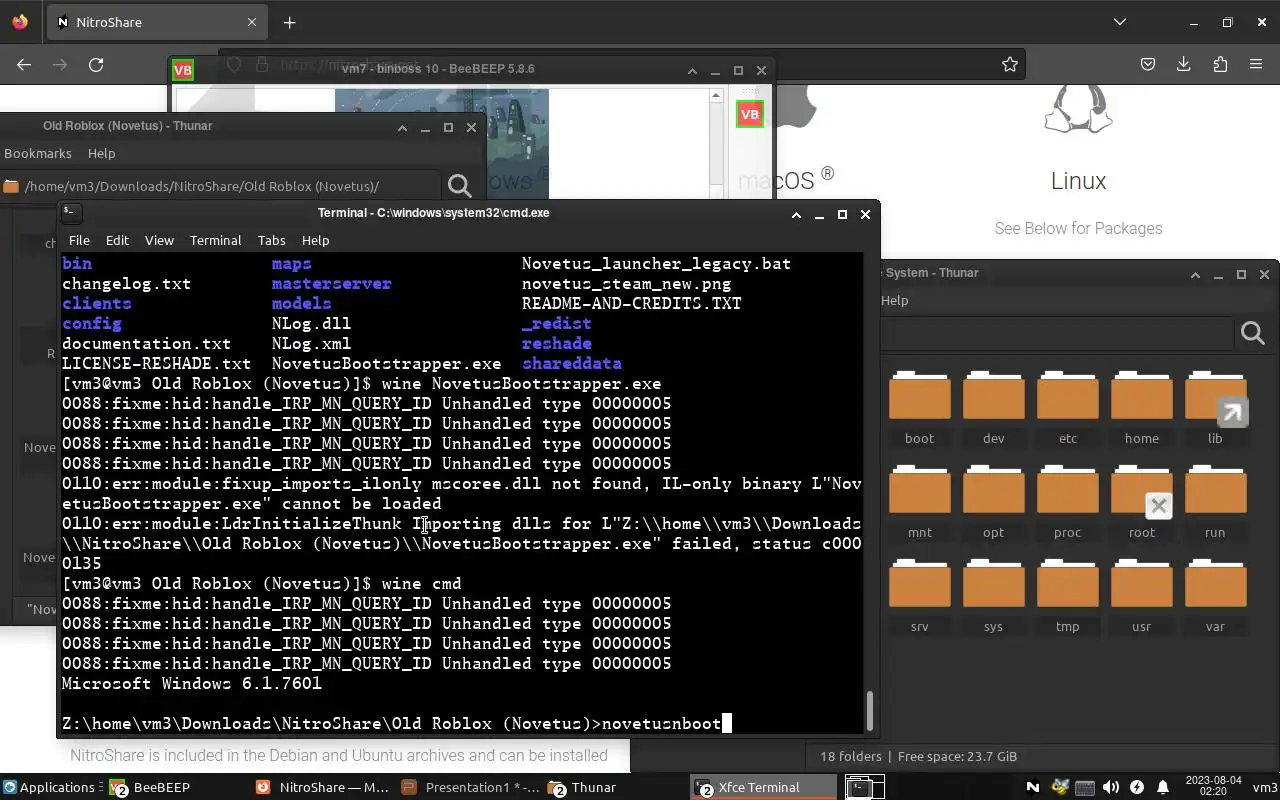
Task: Click the vm3 user panel button
Action: [x=1265, y=787]
